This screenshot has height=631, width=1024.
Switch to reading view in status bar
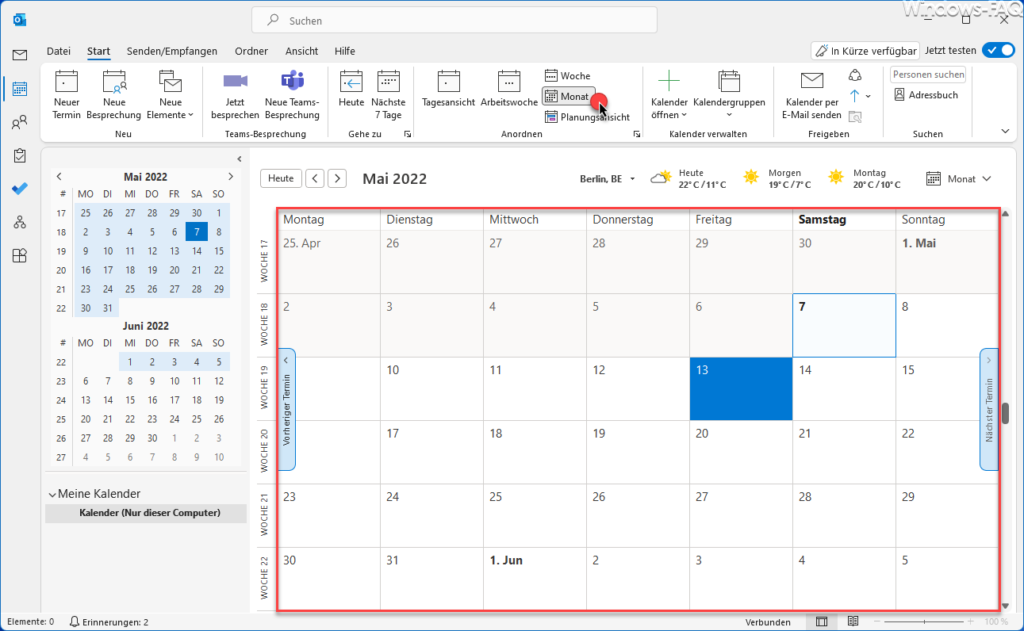[853, 622]
